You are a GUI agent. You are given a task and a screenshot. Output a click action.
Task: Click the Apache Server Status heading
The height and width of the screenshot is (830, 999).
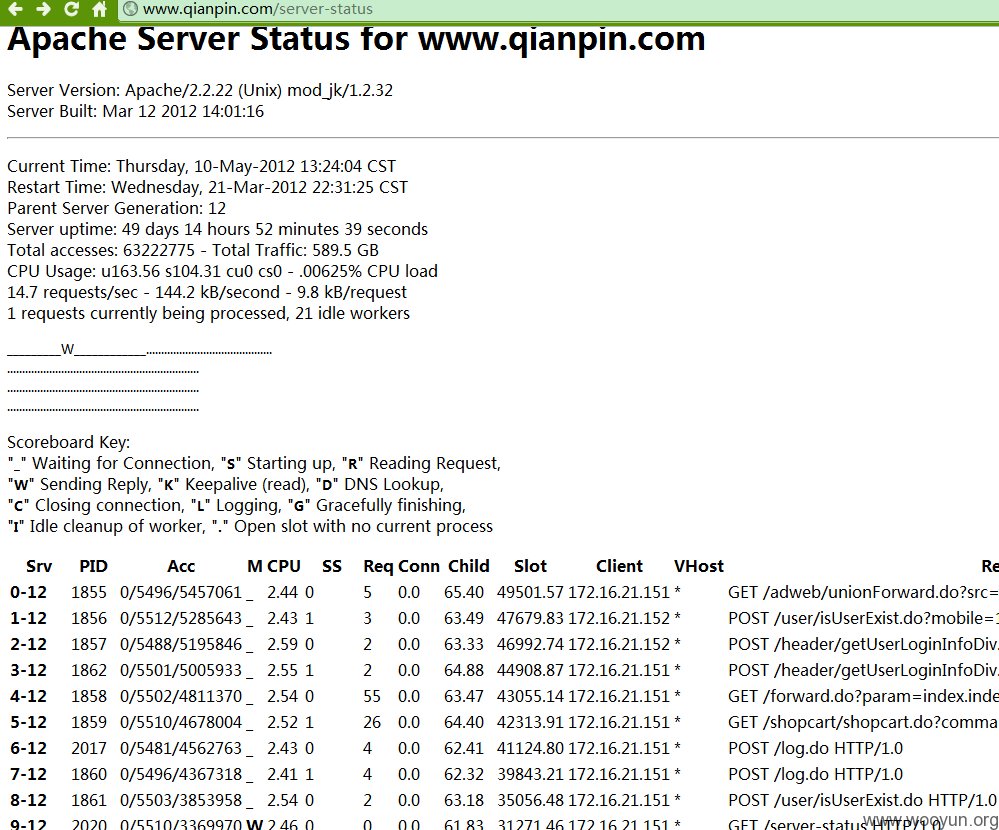point(356,39)
